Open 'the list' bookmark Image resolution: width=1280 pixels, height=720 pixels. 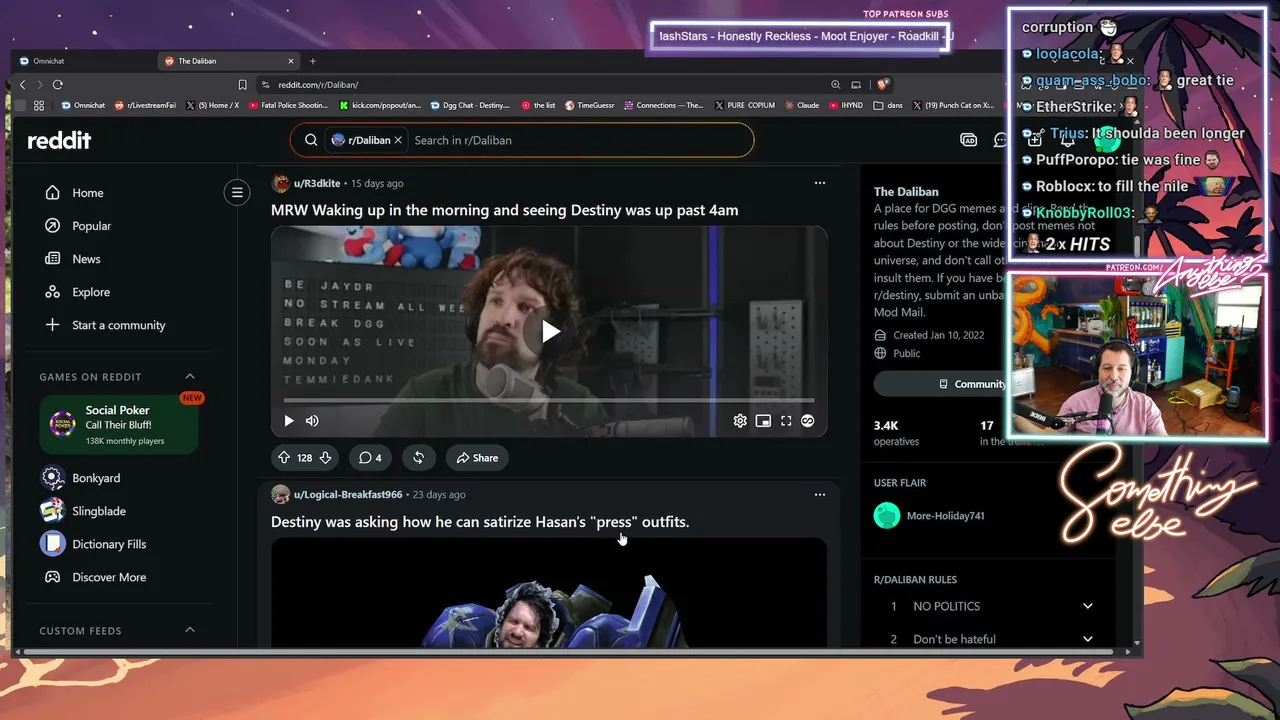tap(538, 105)
